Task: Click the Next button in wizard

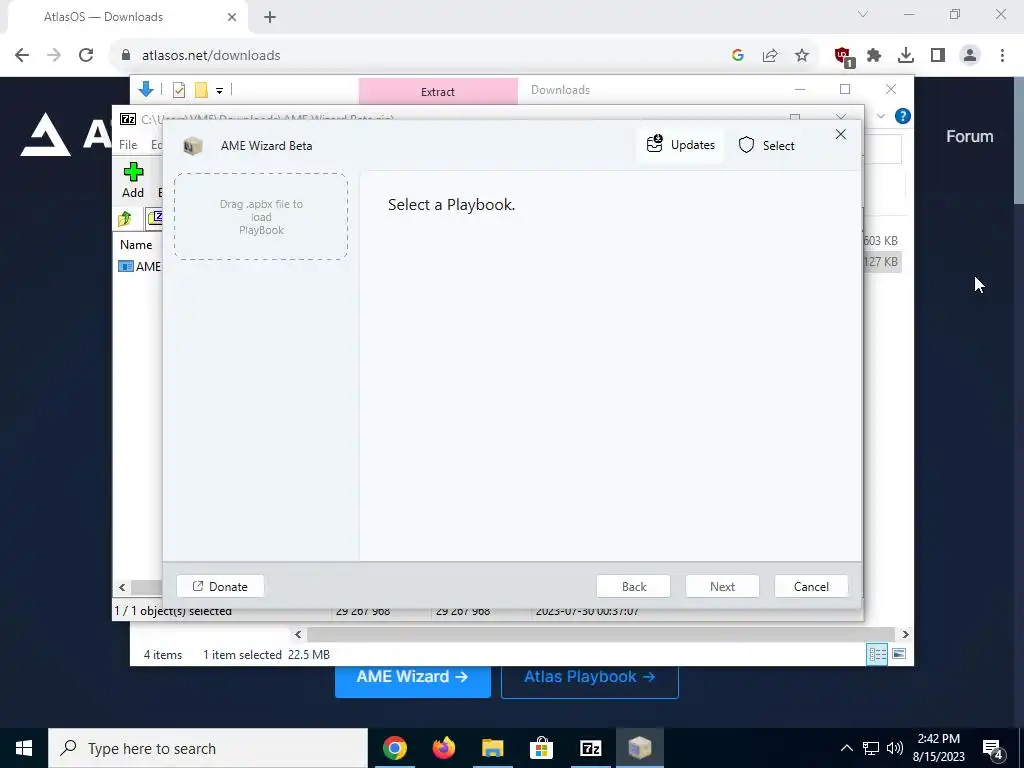Action: pyautogui.click(x=722, y=586)
